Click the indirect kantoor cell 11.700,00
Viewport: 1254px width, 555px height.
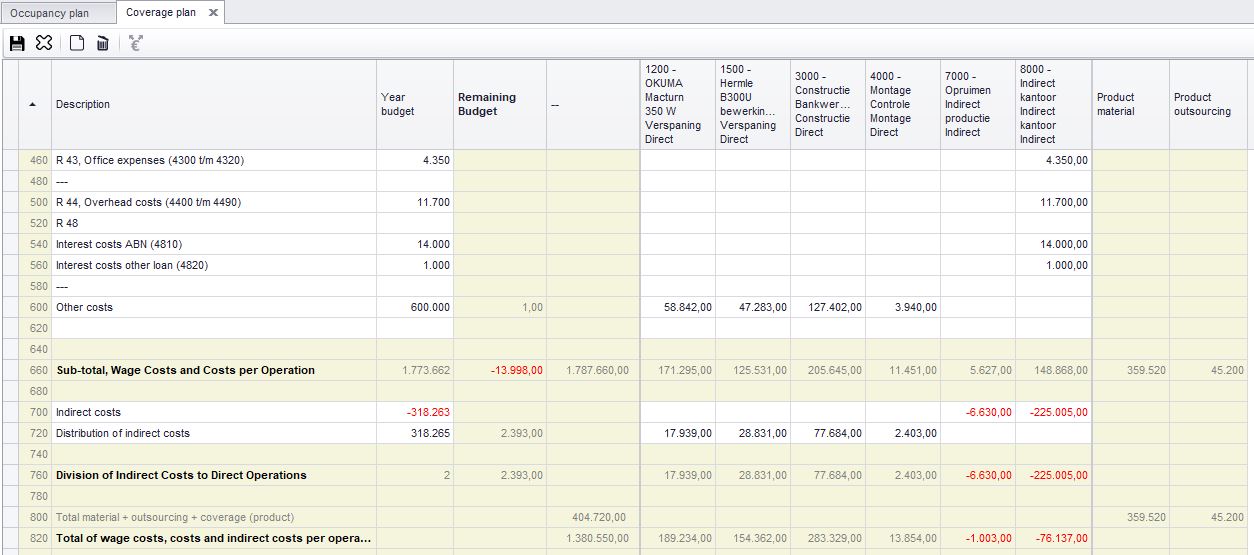click(x=1054, y=202)
